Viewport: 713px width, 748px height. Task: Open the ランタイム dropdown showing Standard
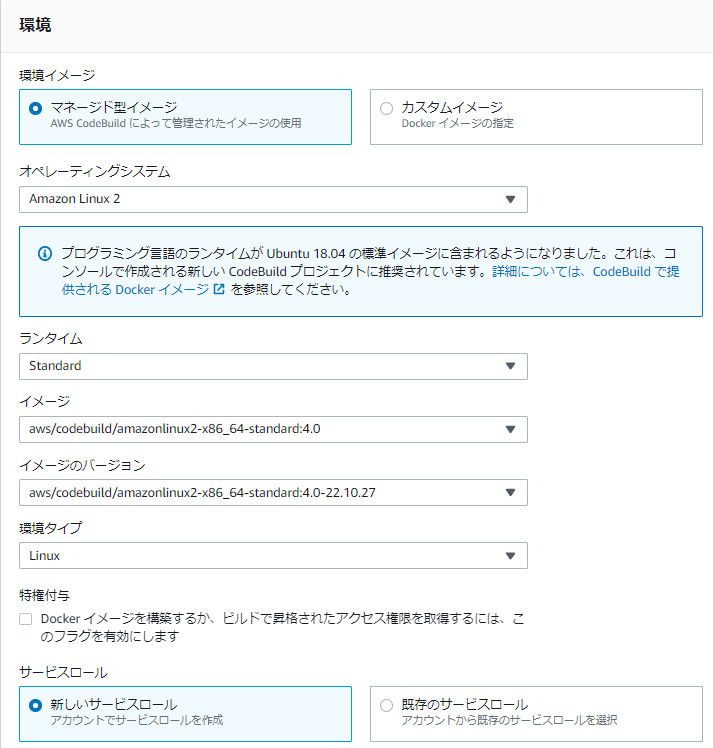pos(273,366)
